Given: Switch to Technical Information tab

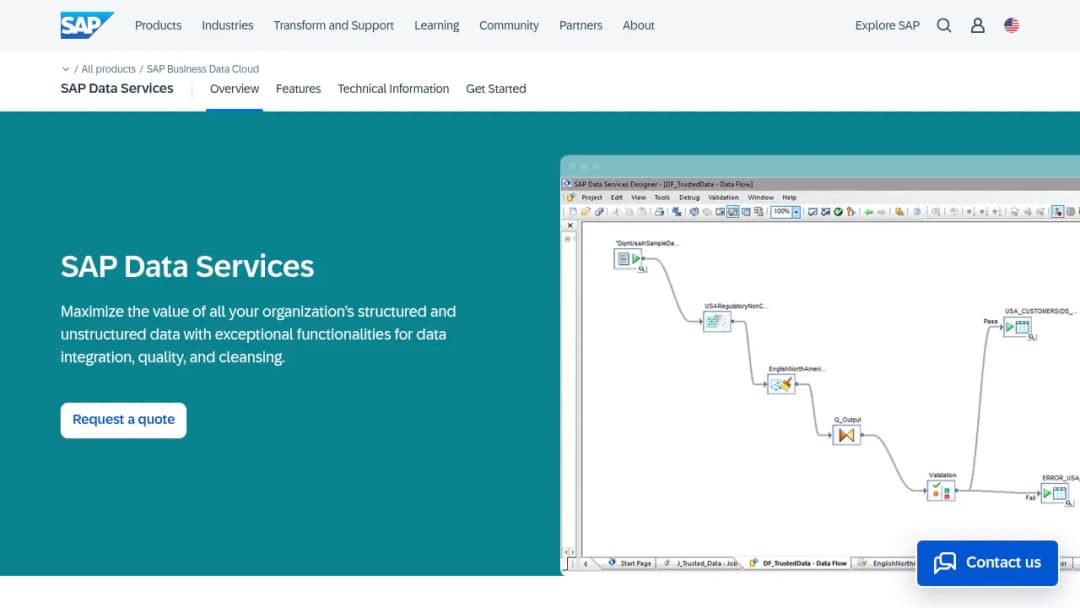Looking at the screenshot, I should pyautogui.click(x=393, y=89).
